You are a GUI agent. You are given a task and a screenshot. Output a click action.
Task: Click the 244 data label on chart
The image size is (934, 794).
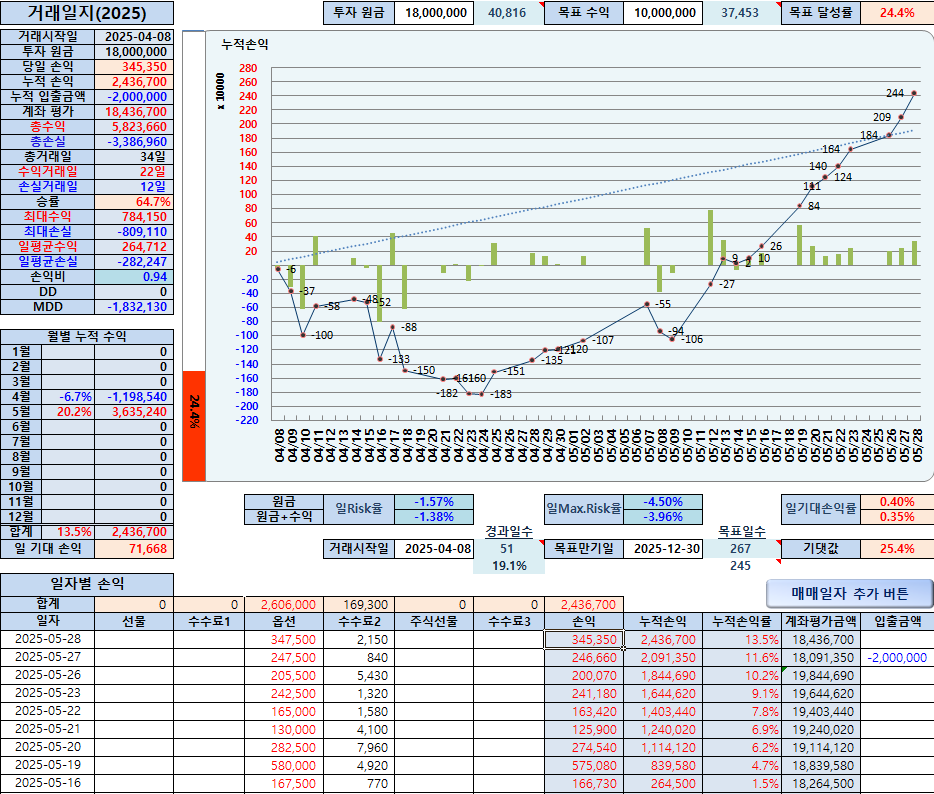pyautogui.click(x=895, y=93)
